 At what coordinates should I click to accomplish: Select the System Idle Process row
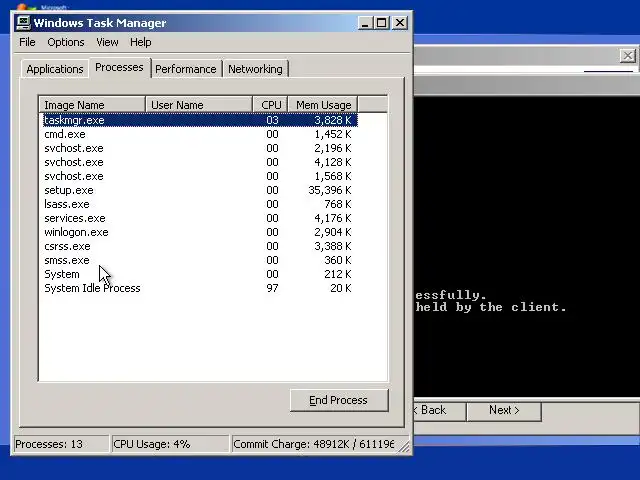pos(200,288)
